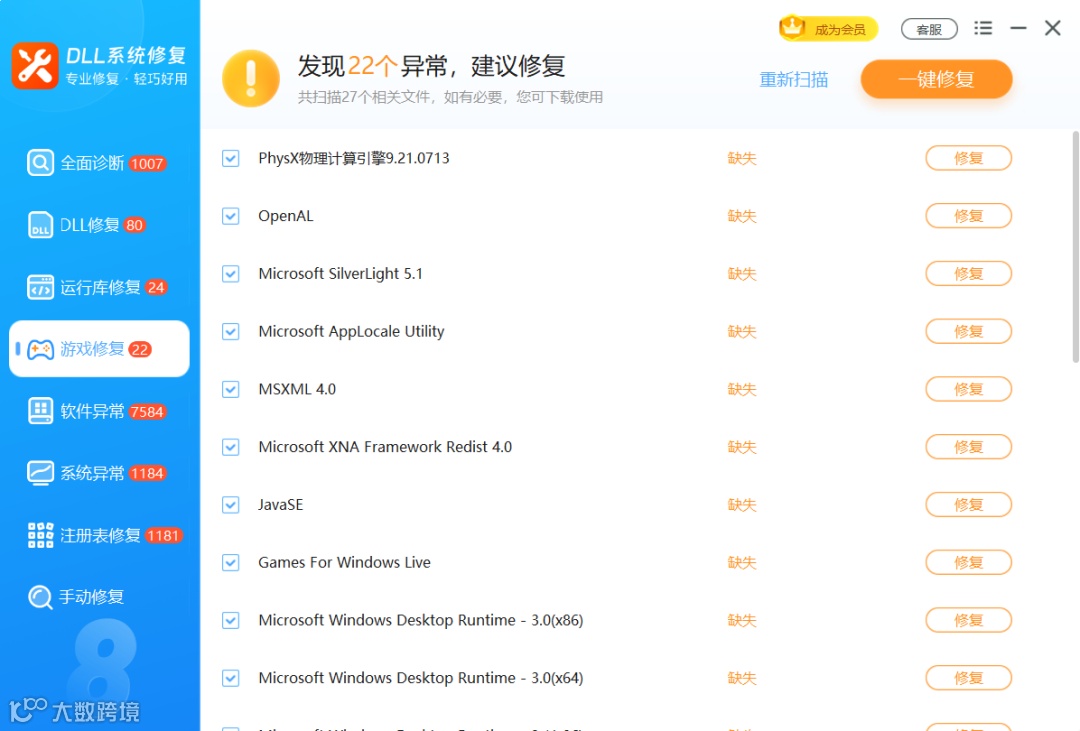Go to the 软件异常 section
Image resolution: width=1080 pixels, height=731 pixels.
point(99,411)
